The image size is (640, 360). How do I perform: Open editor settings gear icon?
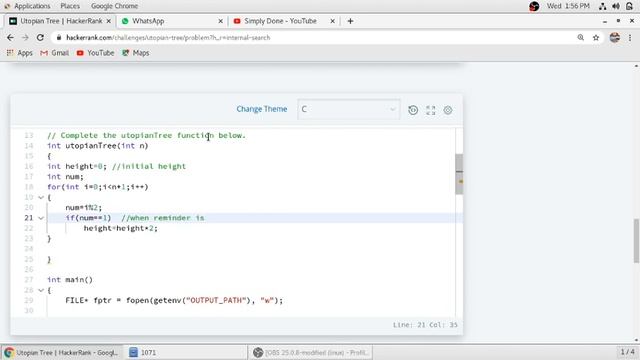pyautogui.click(x=448, y=110)
